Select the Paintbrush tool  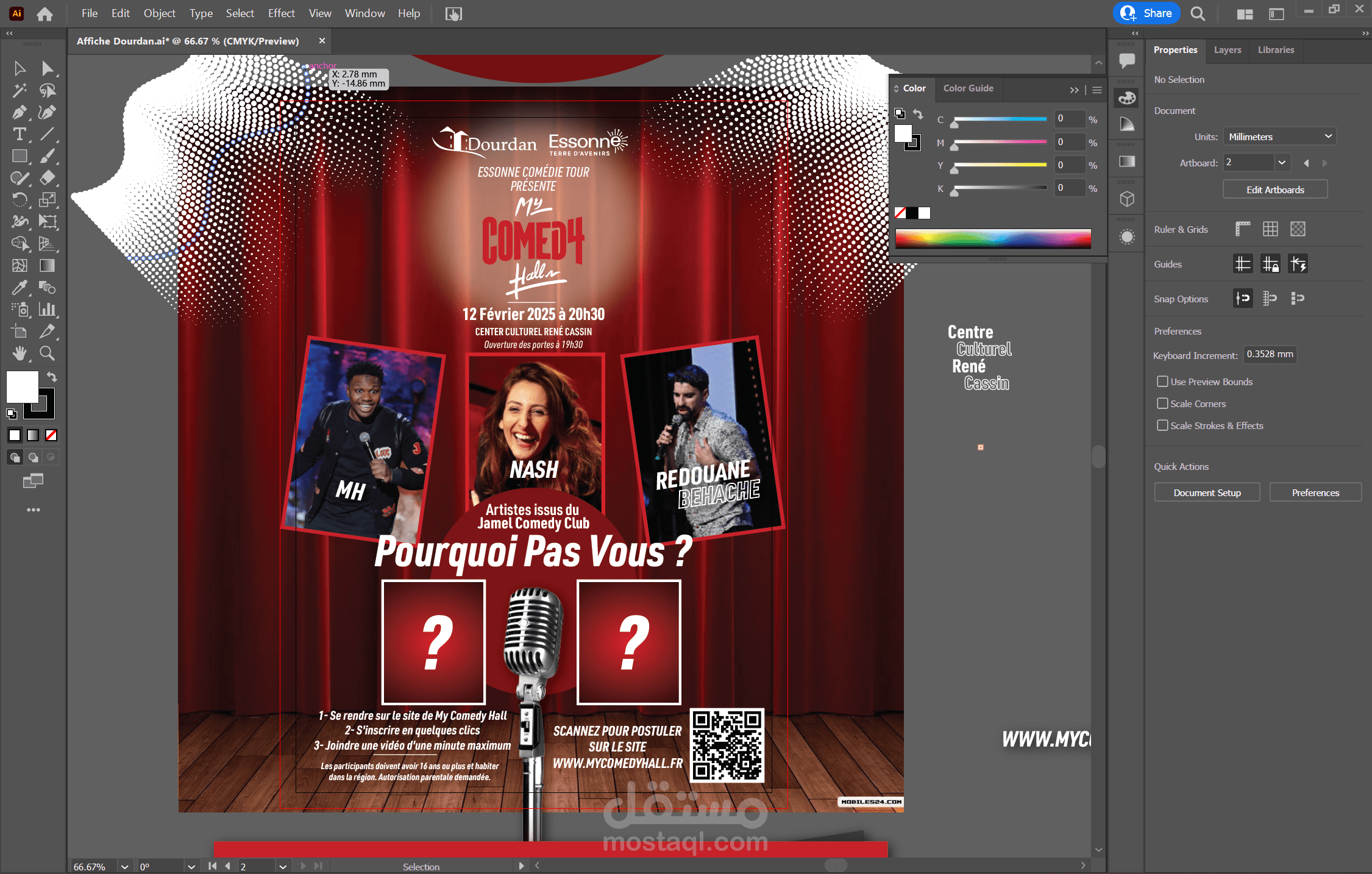coord(47,156)
